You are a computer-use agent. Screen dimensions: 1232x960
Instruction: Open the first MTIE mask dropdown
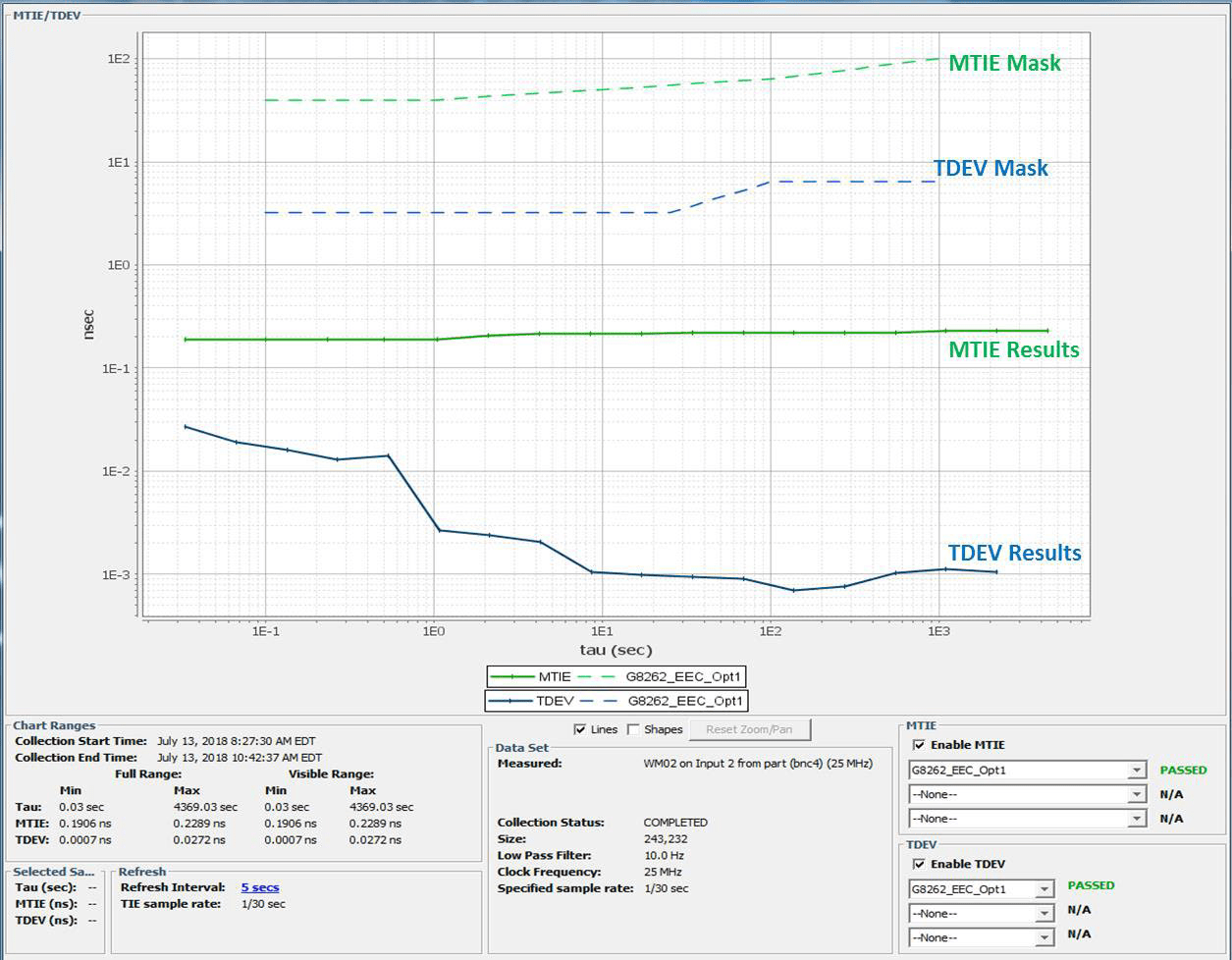pos(1136,771)
